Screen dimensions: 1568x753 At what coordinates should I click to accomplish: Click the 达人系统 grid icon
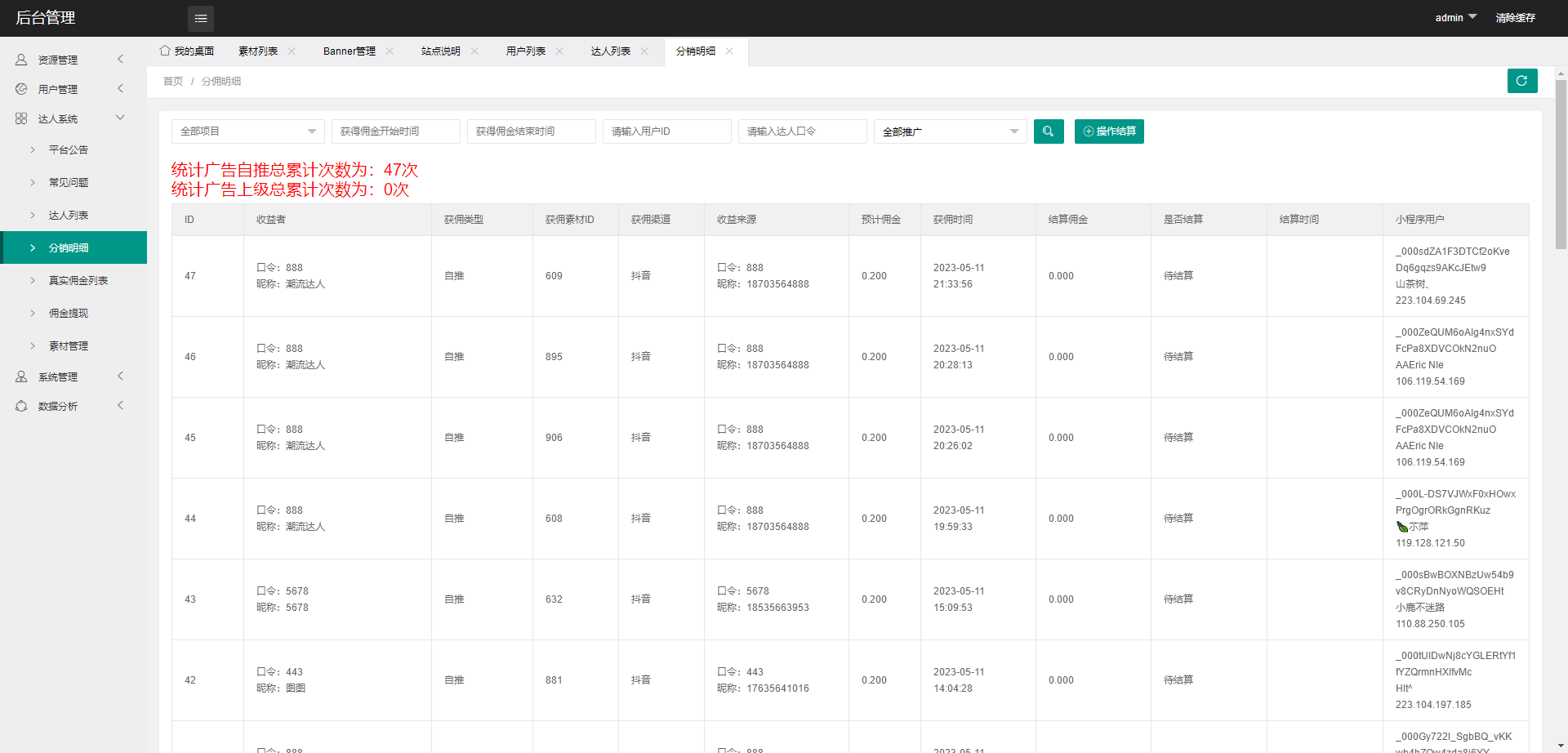point(21,118)
